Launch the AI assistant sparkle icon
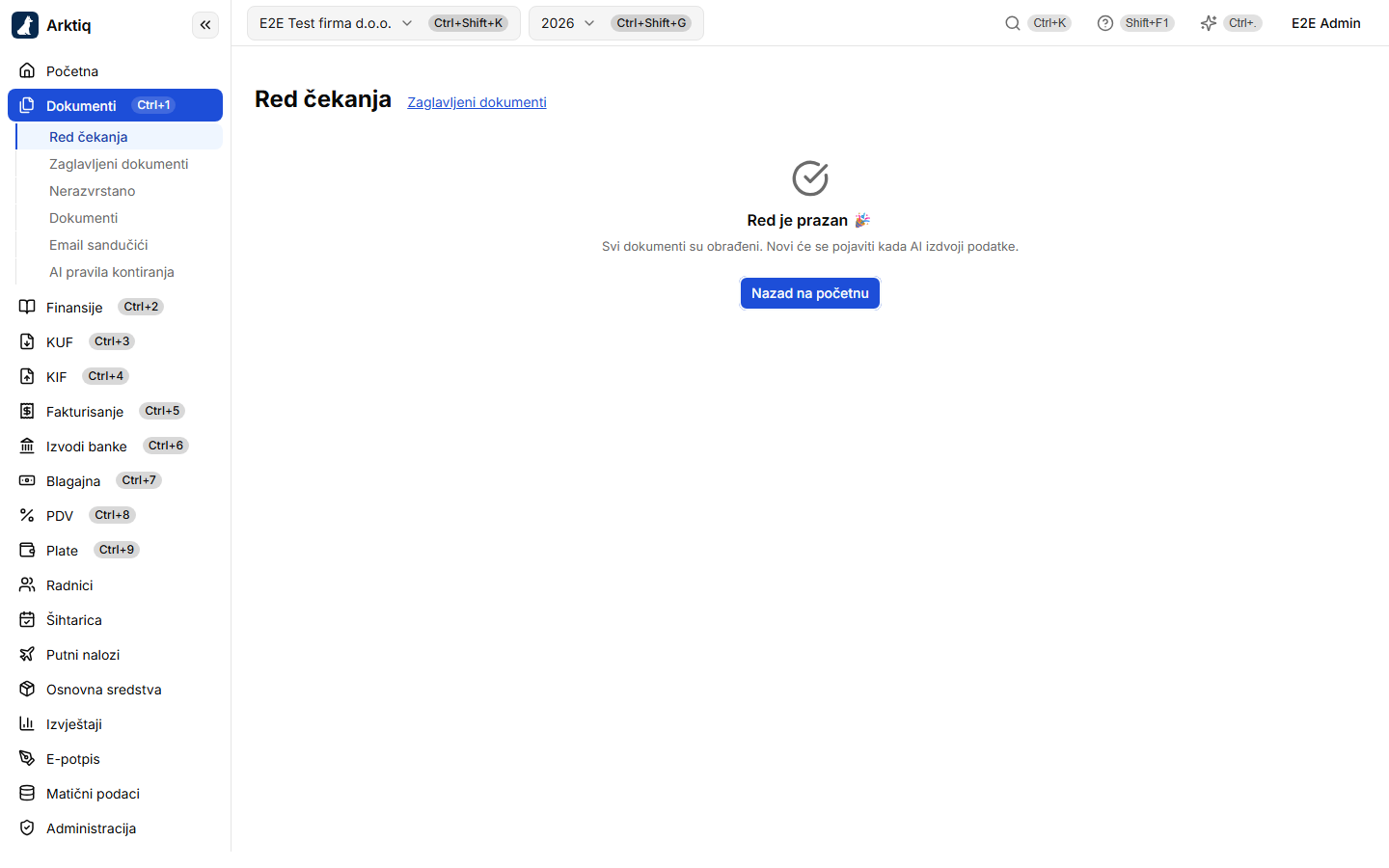This screenshot has height=868, width=1389. (1208, 23)
